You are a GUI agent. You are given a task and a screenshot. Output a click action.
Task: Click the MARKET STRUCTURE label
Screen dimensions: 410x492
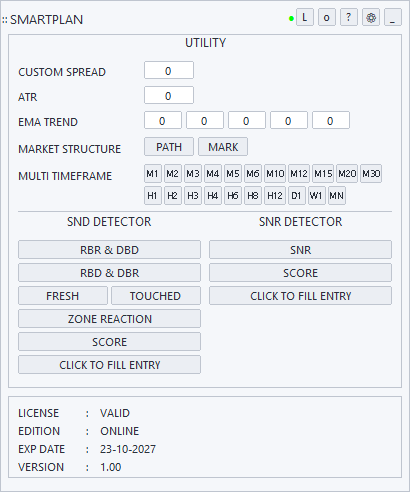click(69, 149)
